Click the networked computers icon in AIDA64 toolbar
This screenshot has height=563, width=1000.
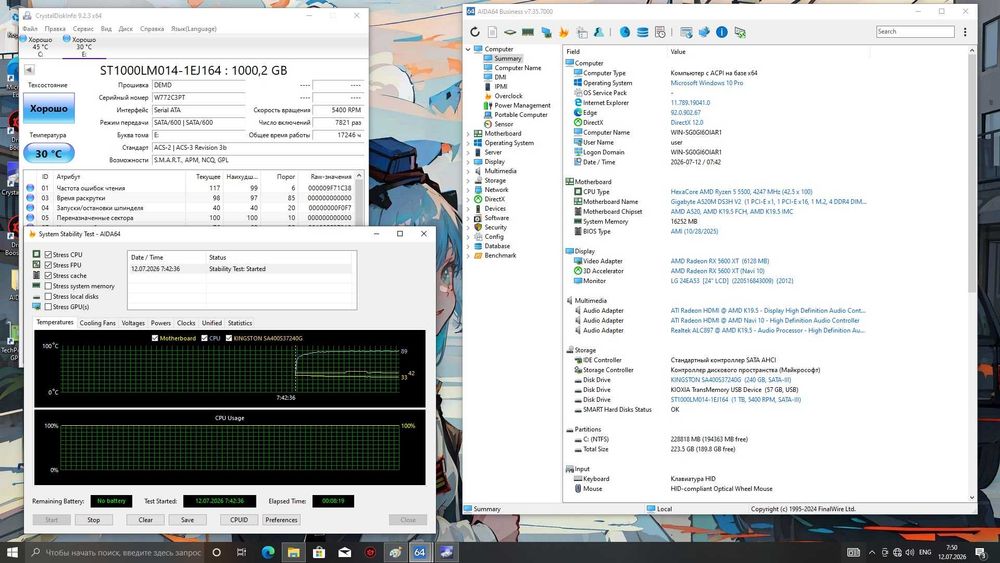pos(546,32)
